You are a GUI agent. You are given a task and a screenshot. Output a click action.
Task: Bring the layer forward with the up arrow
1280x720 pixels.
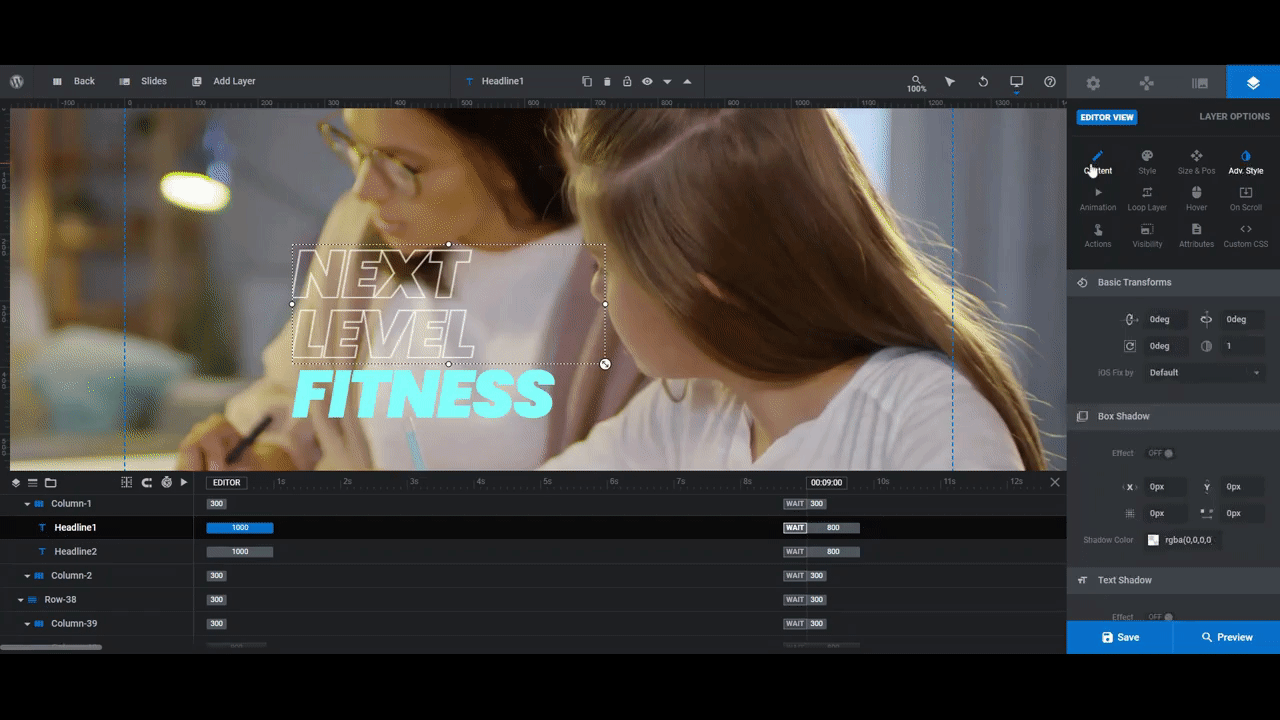coord(687,81)
